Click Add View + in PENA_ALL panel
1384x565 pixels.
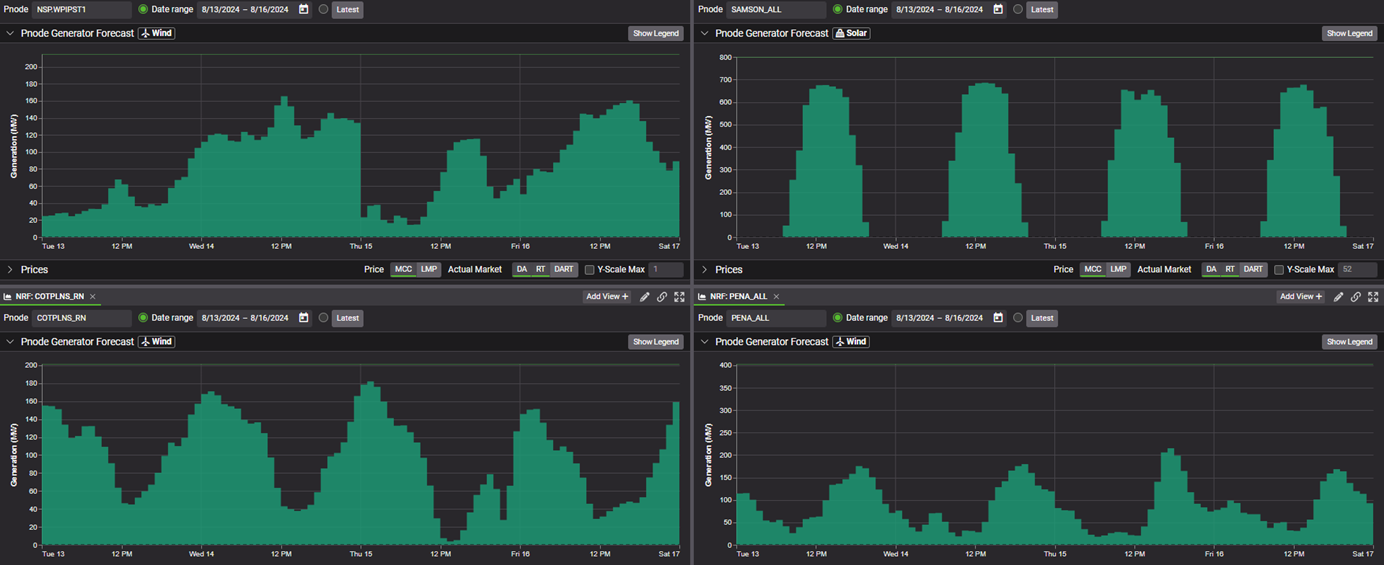tap(1300, 297)
